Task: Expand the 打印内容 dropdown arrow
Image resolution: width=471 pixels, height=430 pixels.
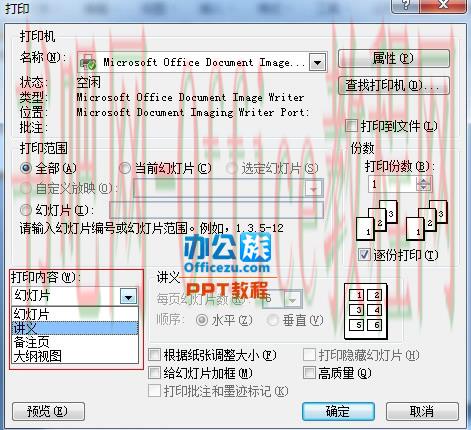Action: click(129, 296)
